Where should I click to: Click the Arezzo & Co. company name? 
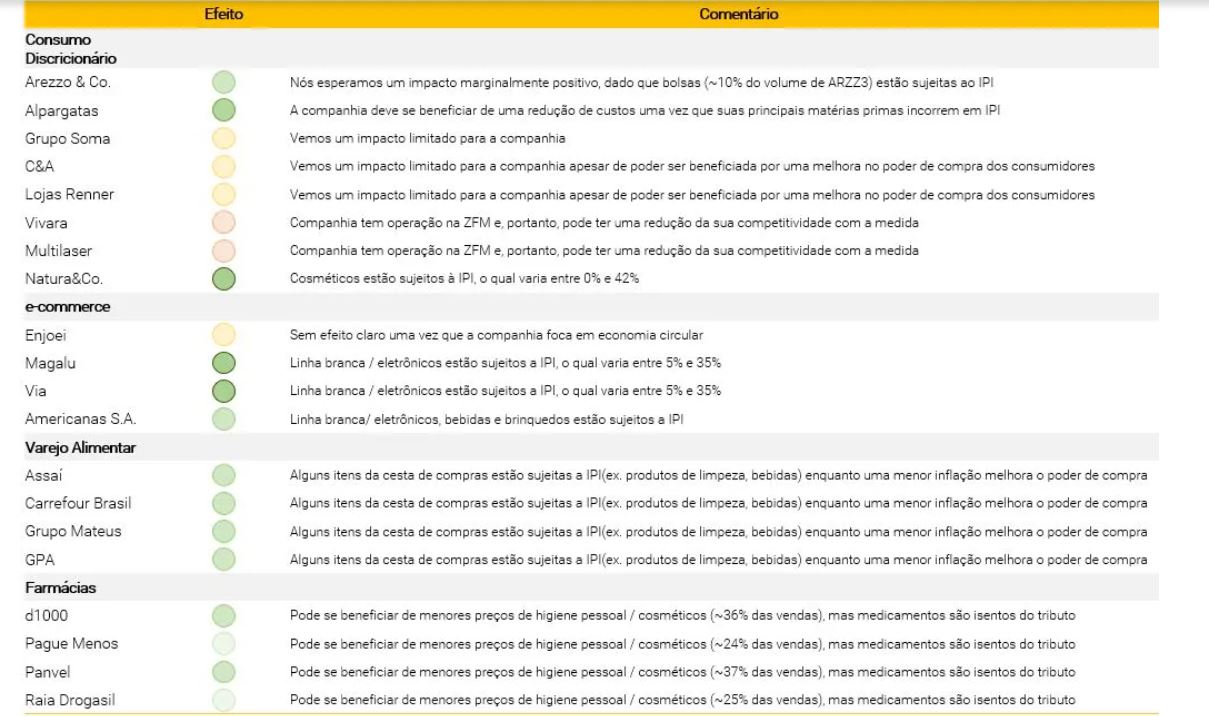pyautogui.click(x=68, y=82)
